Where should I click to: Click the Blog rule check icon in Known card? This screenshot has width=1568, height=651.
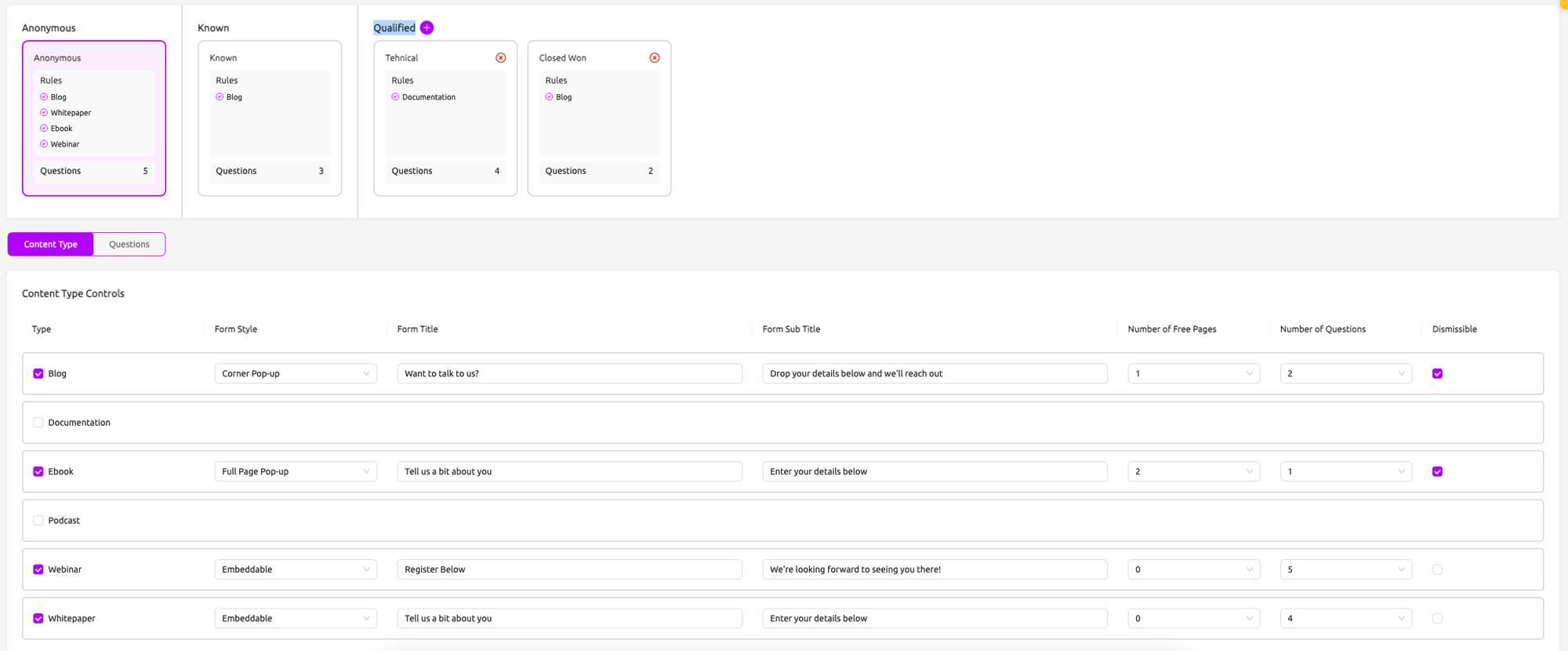coord(220,97)
